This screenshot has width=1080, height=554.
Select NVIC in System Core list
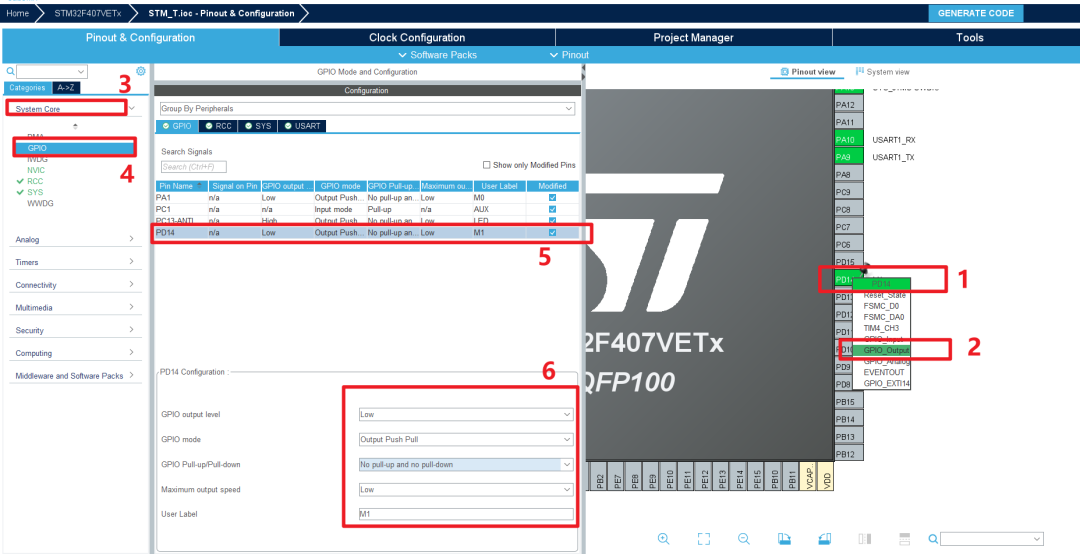(37, 170)
